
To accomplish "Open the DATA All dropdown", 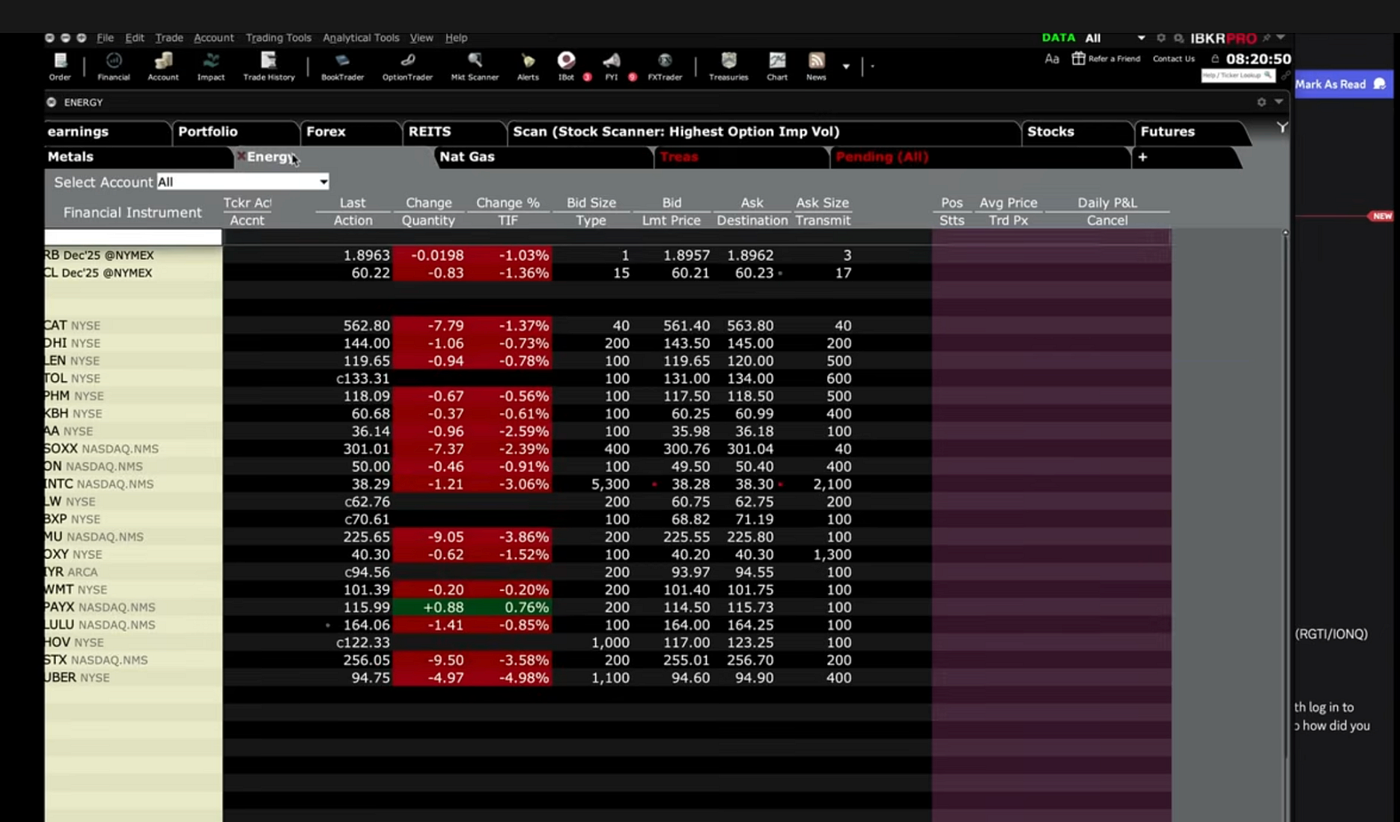I will pos(1114,38).
